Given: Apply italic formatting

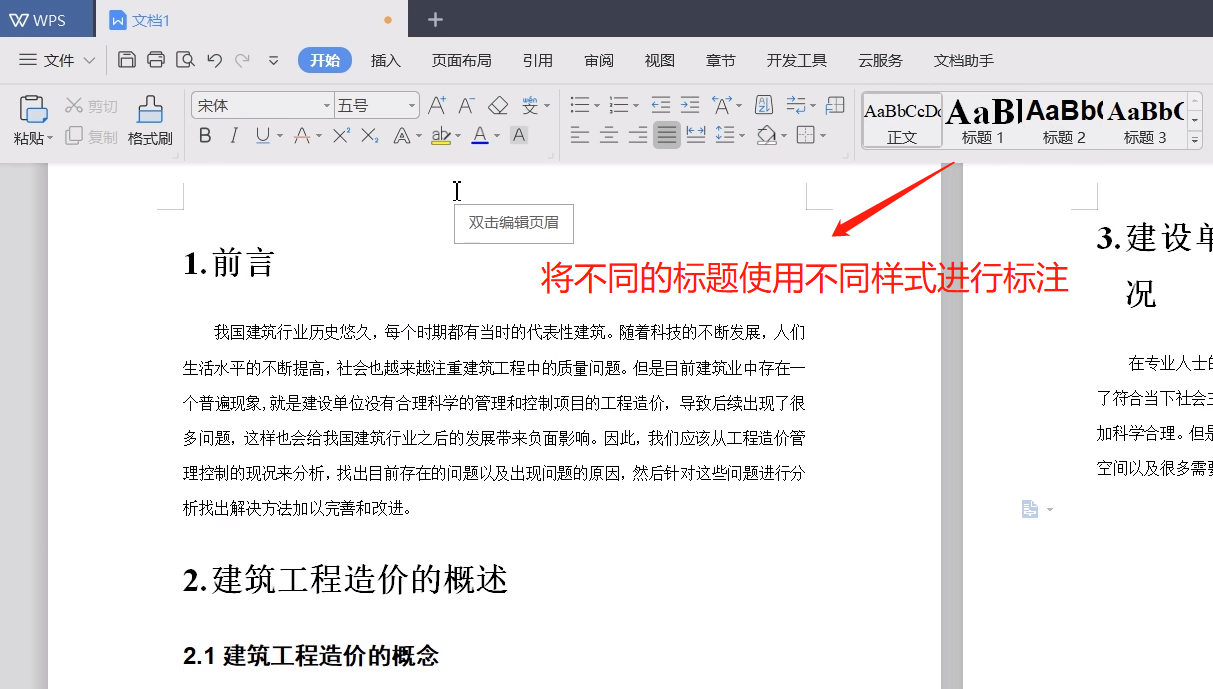Looking at the screenshot, I should [234, 136].
